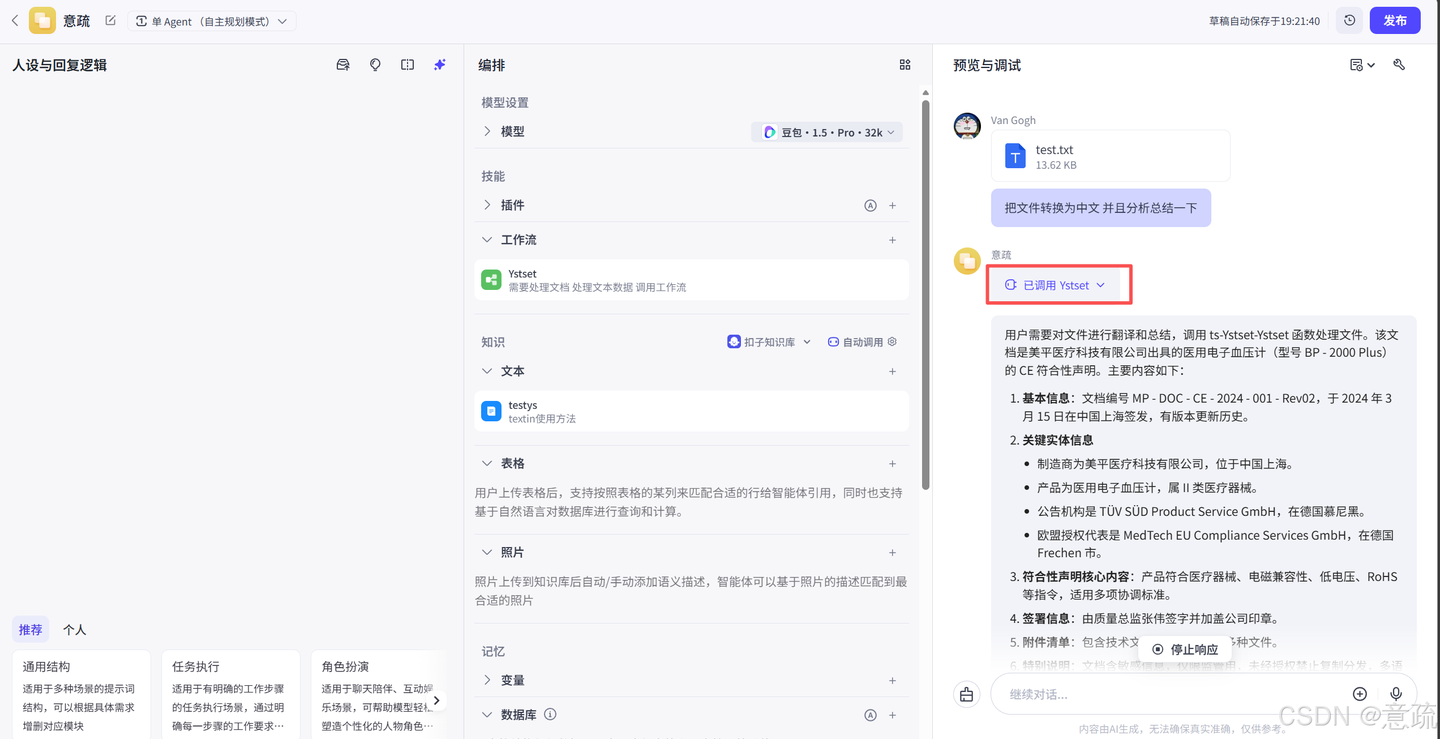
Task: Go back using the top-left arrow
Action: pos(14,20)
